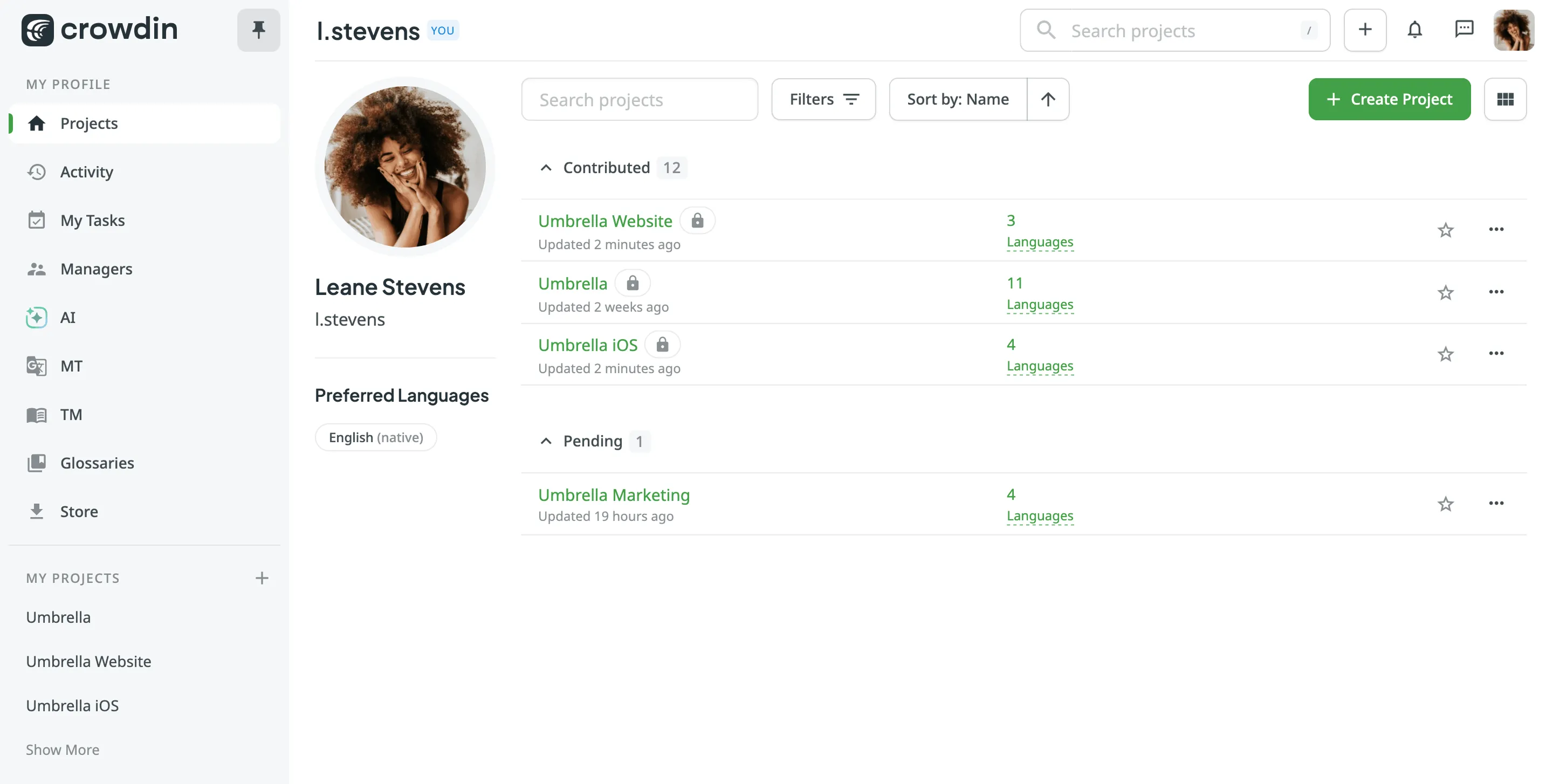The height and width of the screenshot is (784, 1553).
Task: Add new project via My Projects plus
Action: (261, 578)
